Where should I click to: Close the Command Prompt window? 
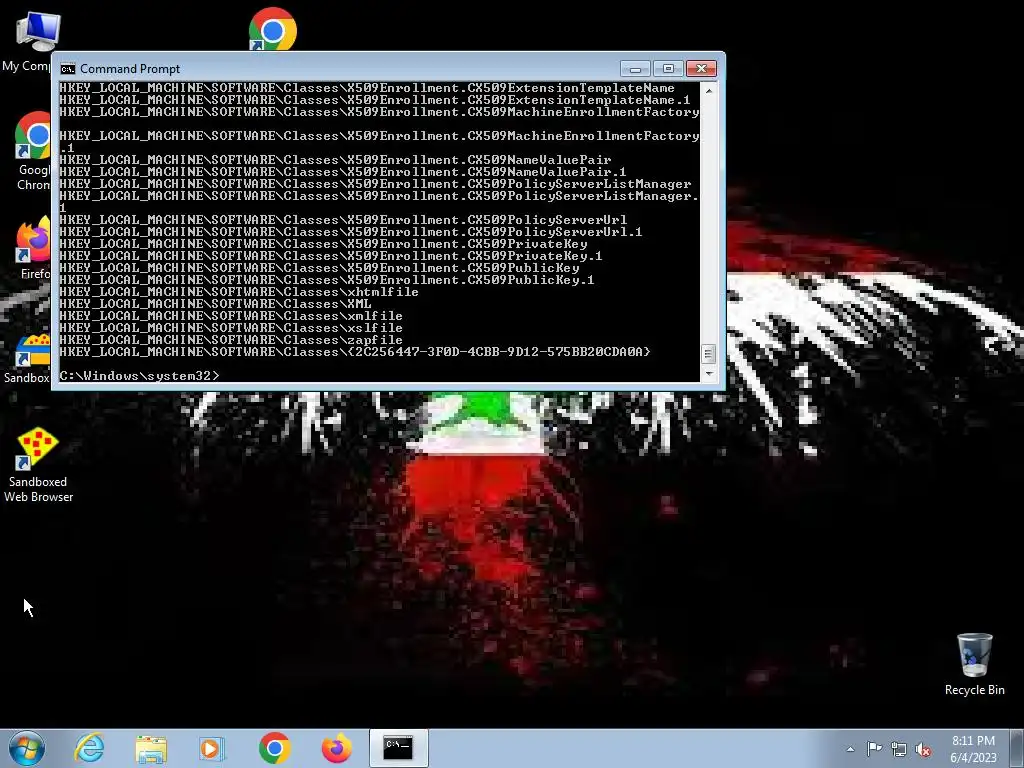pyautogui.click(x=701, y=69)
